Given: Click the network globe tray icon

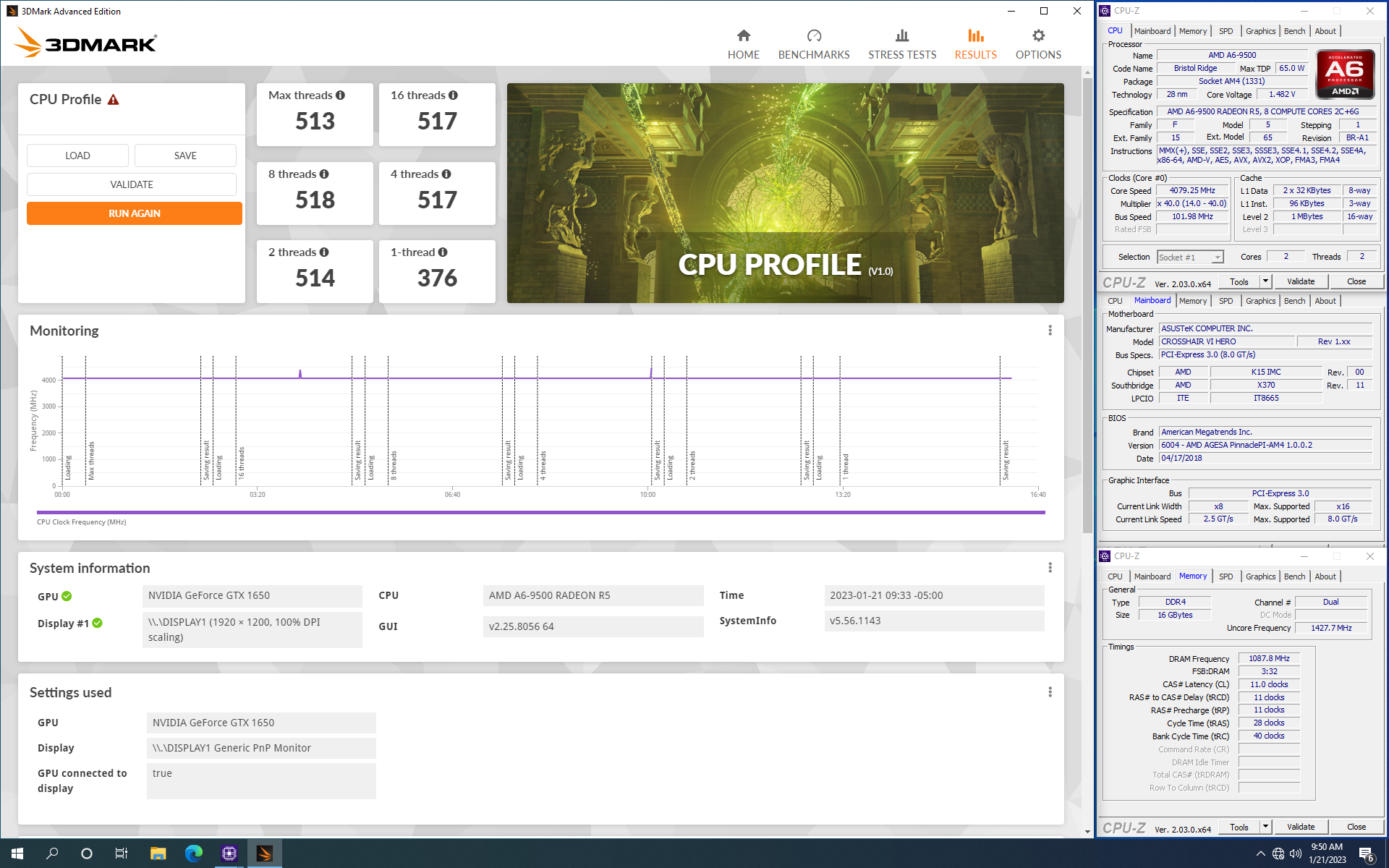Looking at the screenshot, I should 1278,854.
